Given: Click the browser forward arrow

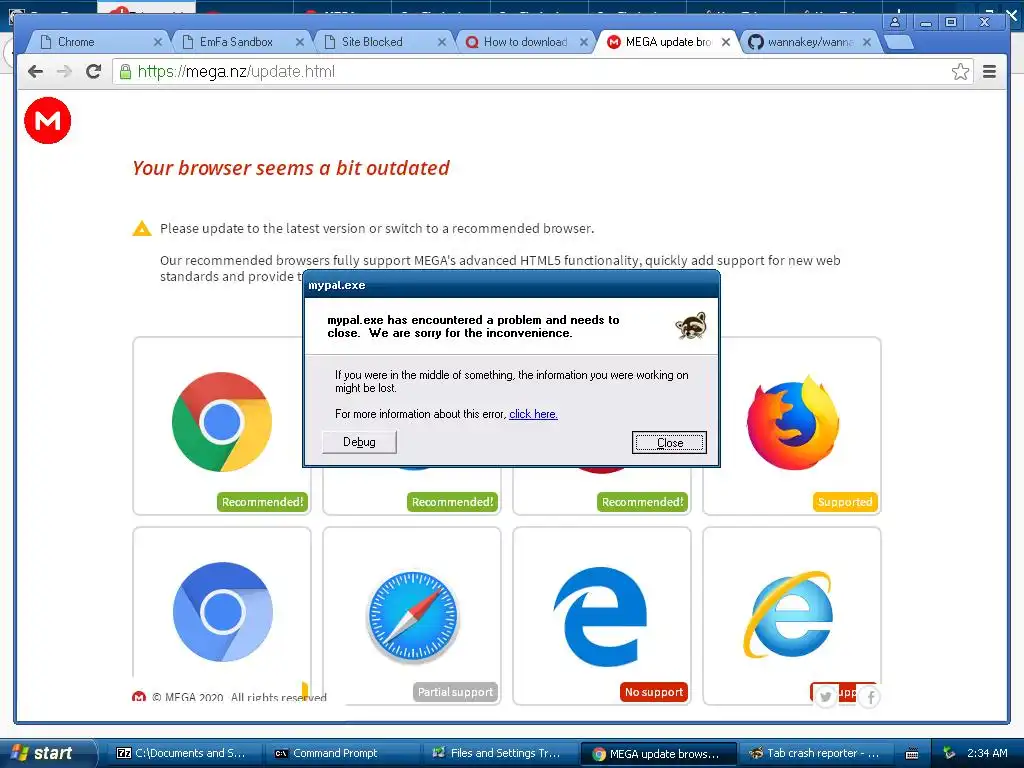Looking at the screenshot, I should (64, 71).
